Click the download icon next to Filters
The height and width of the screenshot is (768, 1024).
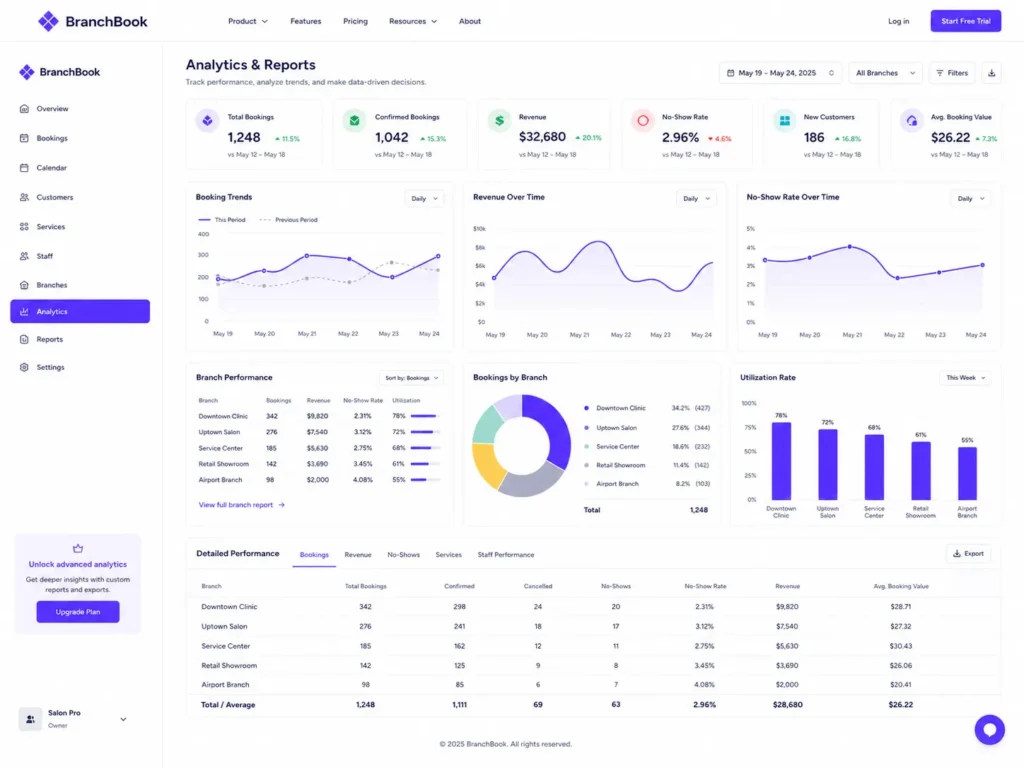(991, 73)
